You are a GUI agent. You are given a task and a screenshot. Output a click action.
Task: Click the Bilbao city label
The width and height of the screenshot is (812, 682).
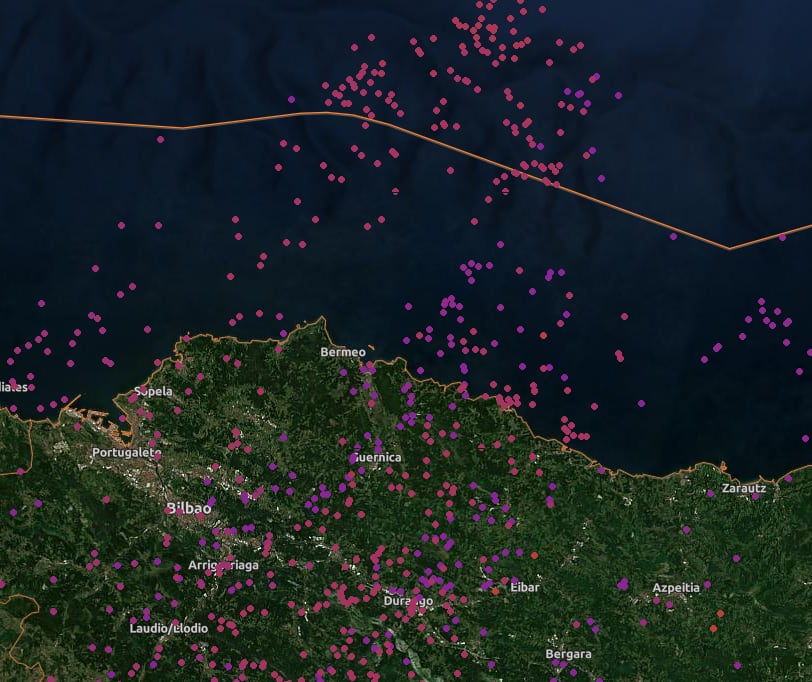pyautogui.click(x=189, y=509)
